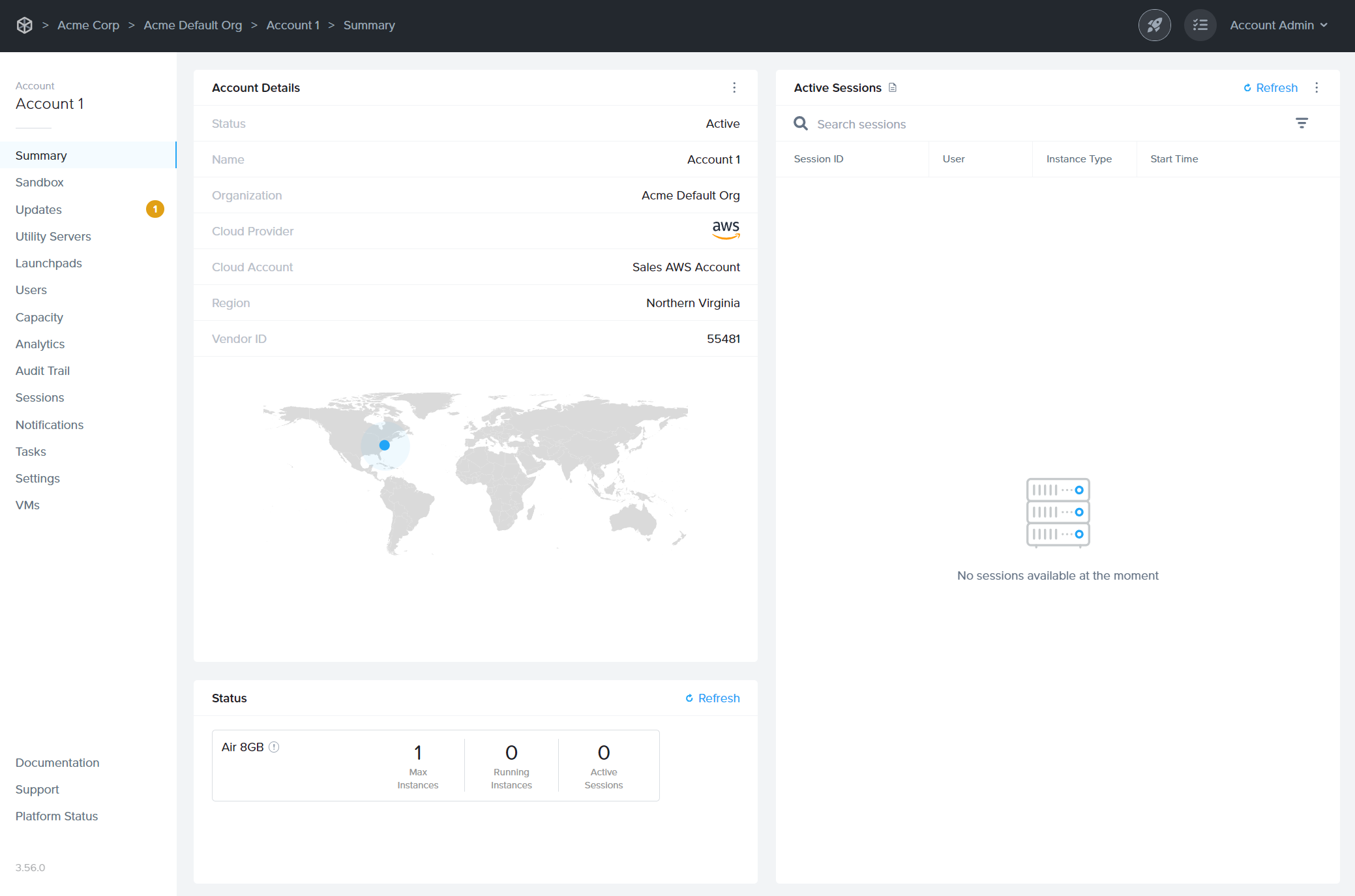Open the Account Details three-dot menu
The image size is (1355, 896).
(734, 87)
